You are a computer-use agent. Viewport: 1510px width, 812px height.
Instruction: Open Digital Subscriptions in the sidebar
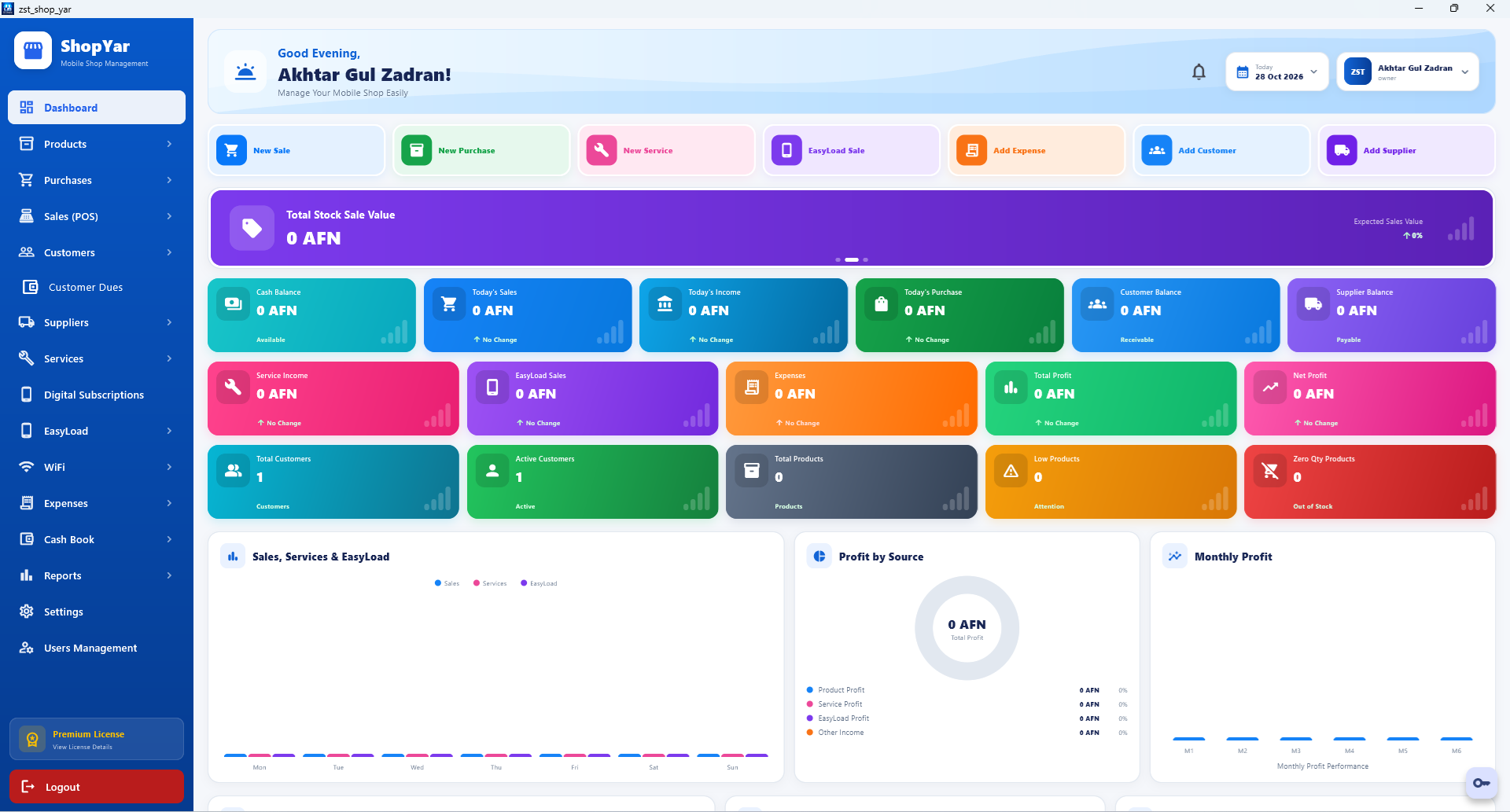coord(97,395)
